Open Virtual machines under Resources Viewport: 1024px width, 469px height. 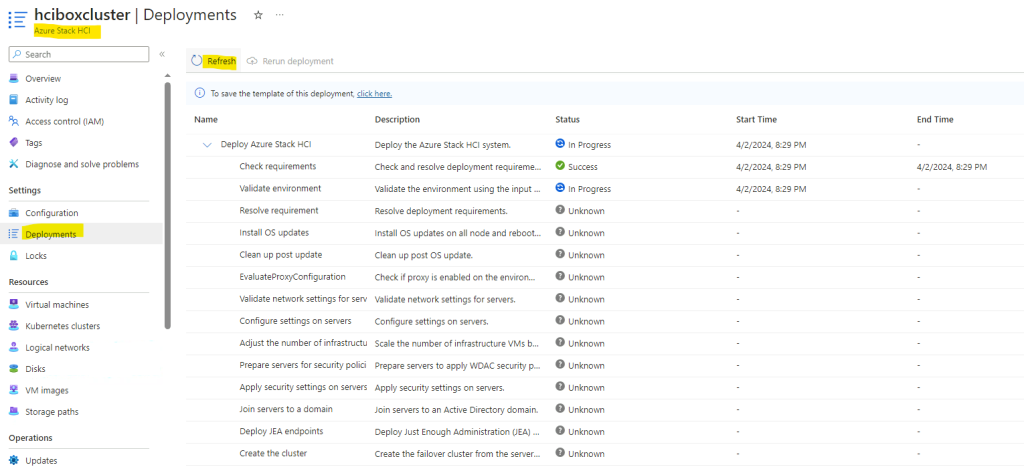click(57, 304)
